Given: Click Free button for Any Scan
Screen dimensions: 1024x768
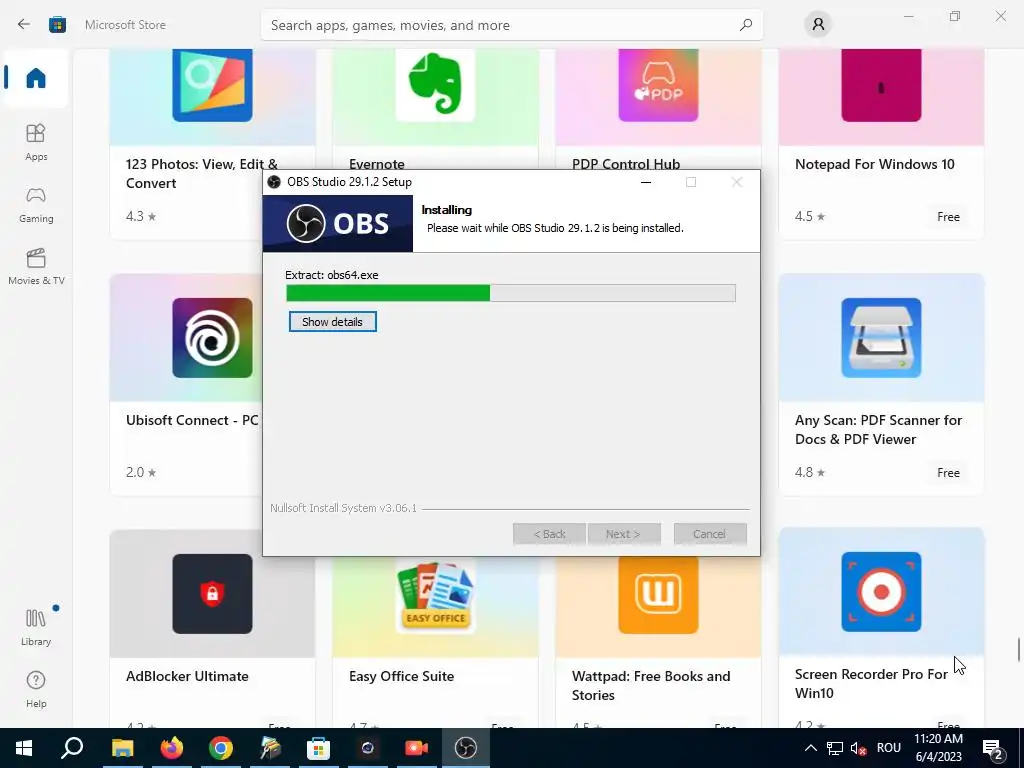Looking at the screenshot, I should tap(948, 473).
